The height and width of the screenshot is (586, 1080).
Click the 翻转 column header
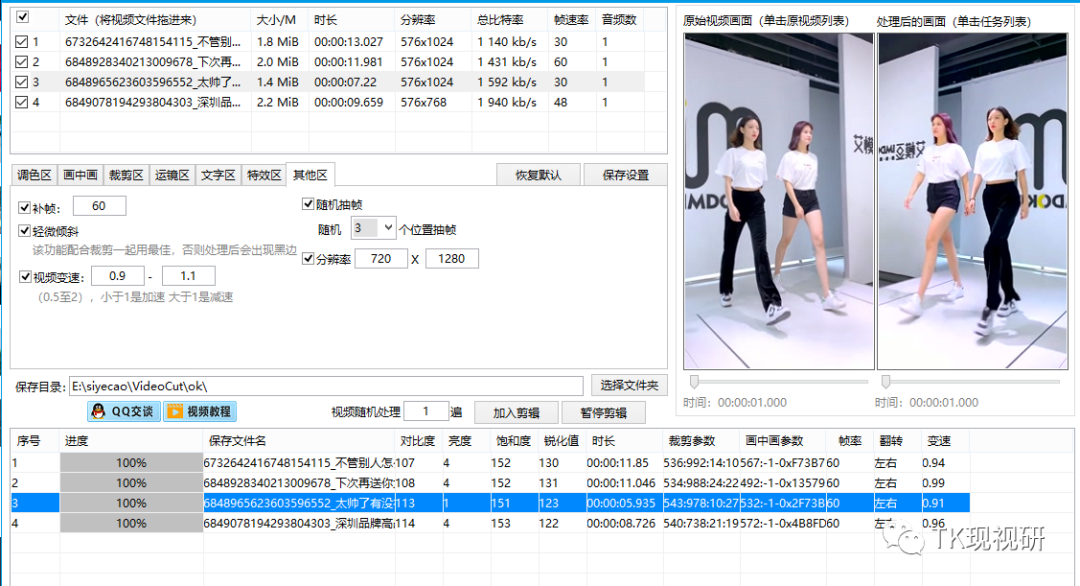coord(897,441)
